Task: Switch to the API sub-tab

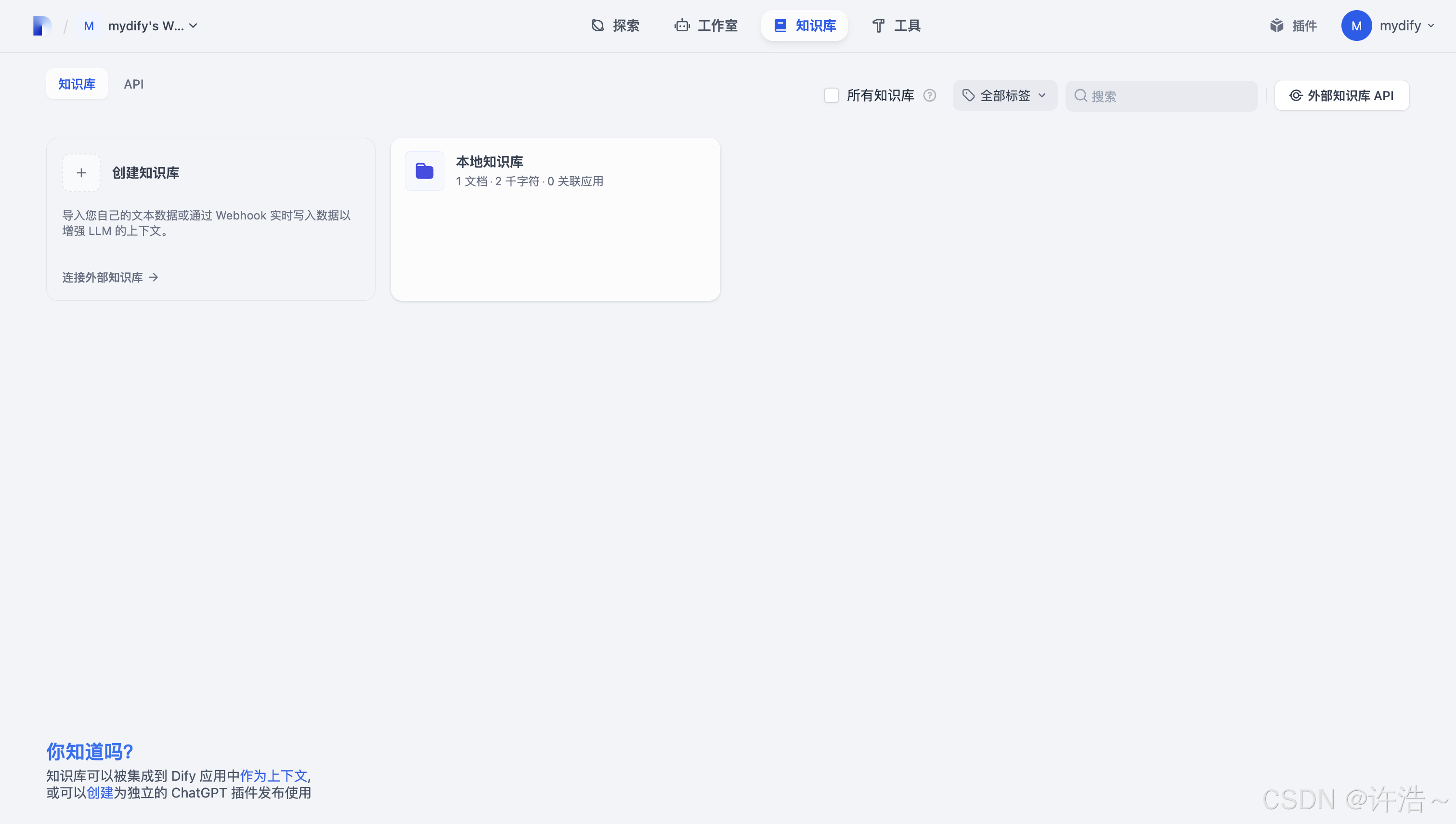Action: click(x=133, y=84)
